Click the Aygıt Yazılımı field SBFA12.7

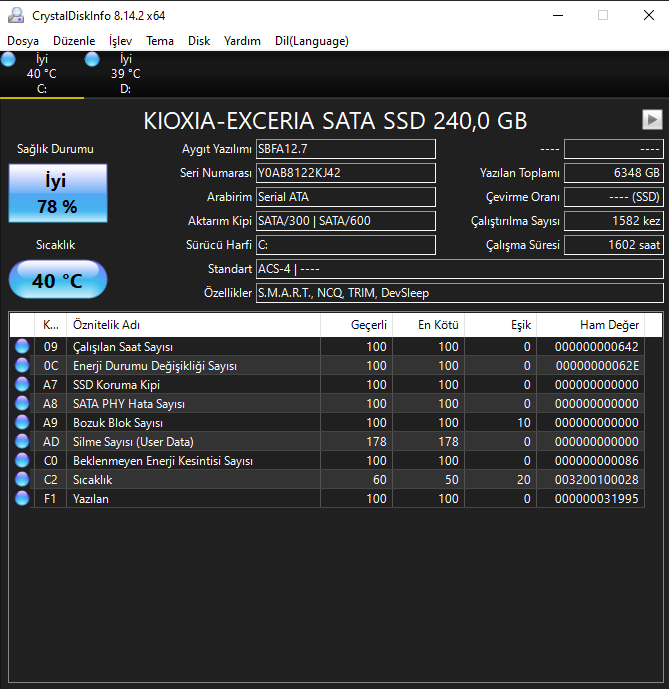[x=346, y=149]
